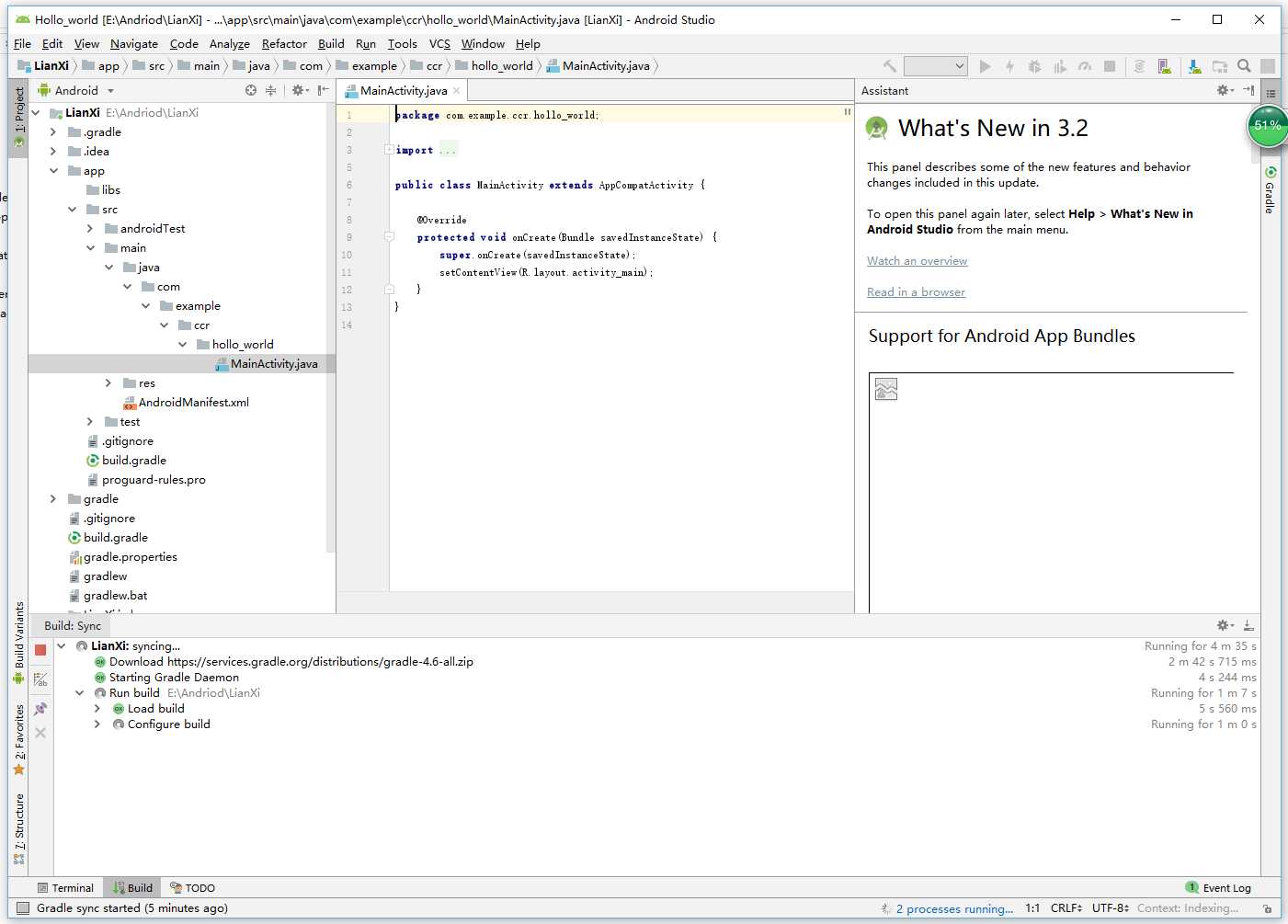Hide the Assistant panel arrow icon
This screenshot has height=924, width=1288.
1248,90
